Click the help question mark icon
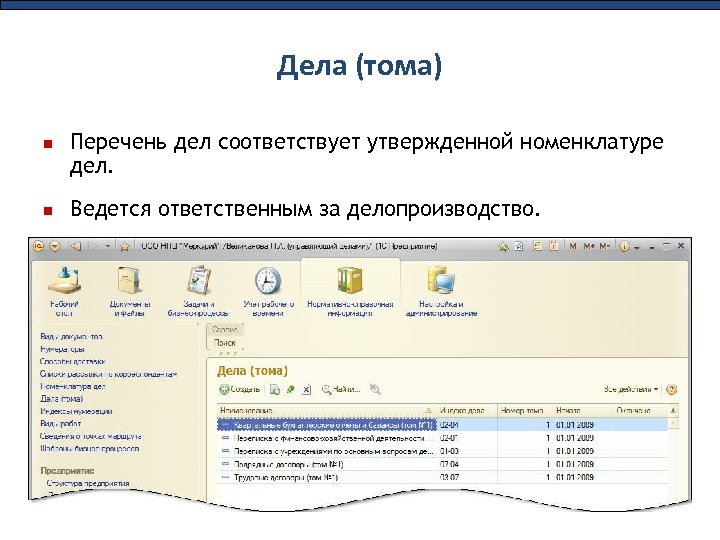Image resolution: width=720 pixels, height=540 pixels. click(671, 389)
